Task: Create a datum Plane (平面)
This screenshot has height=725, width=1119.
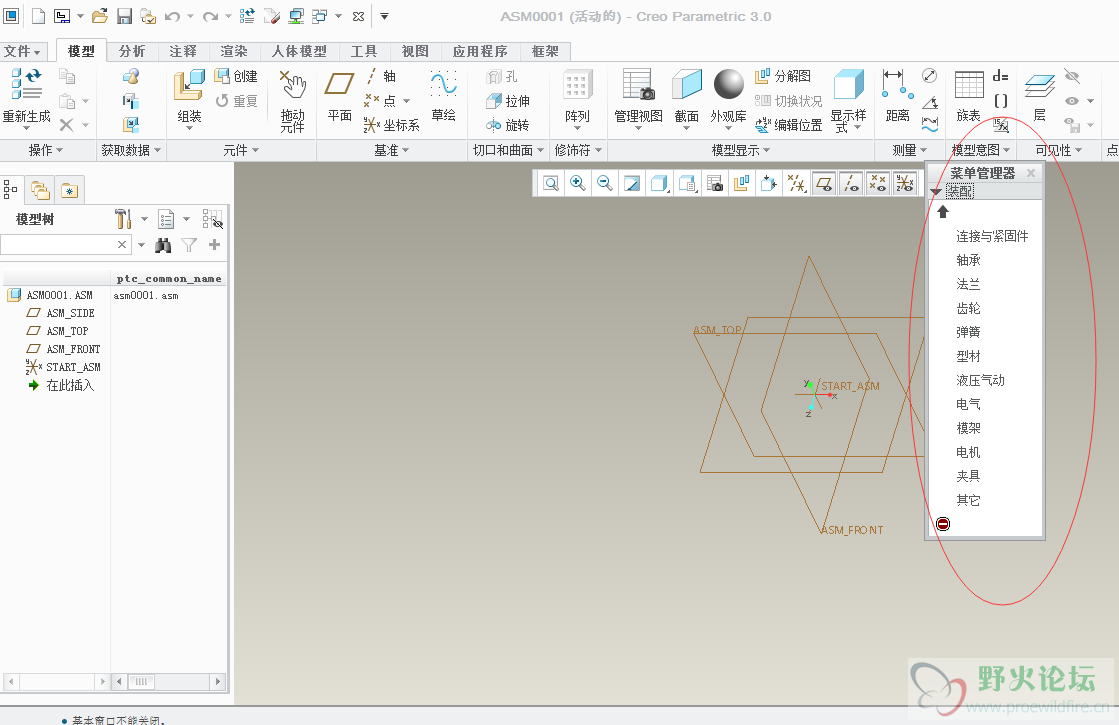Action: 339,84
